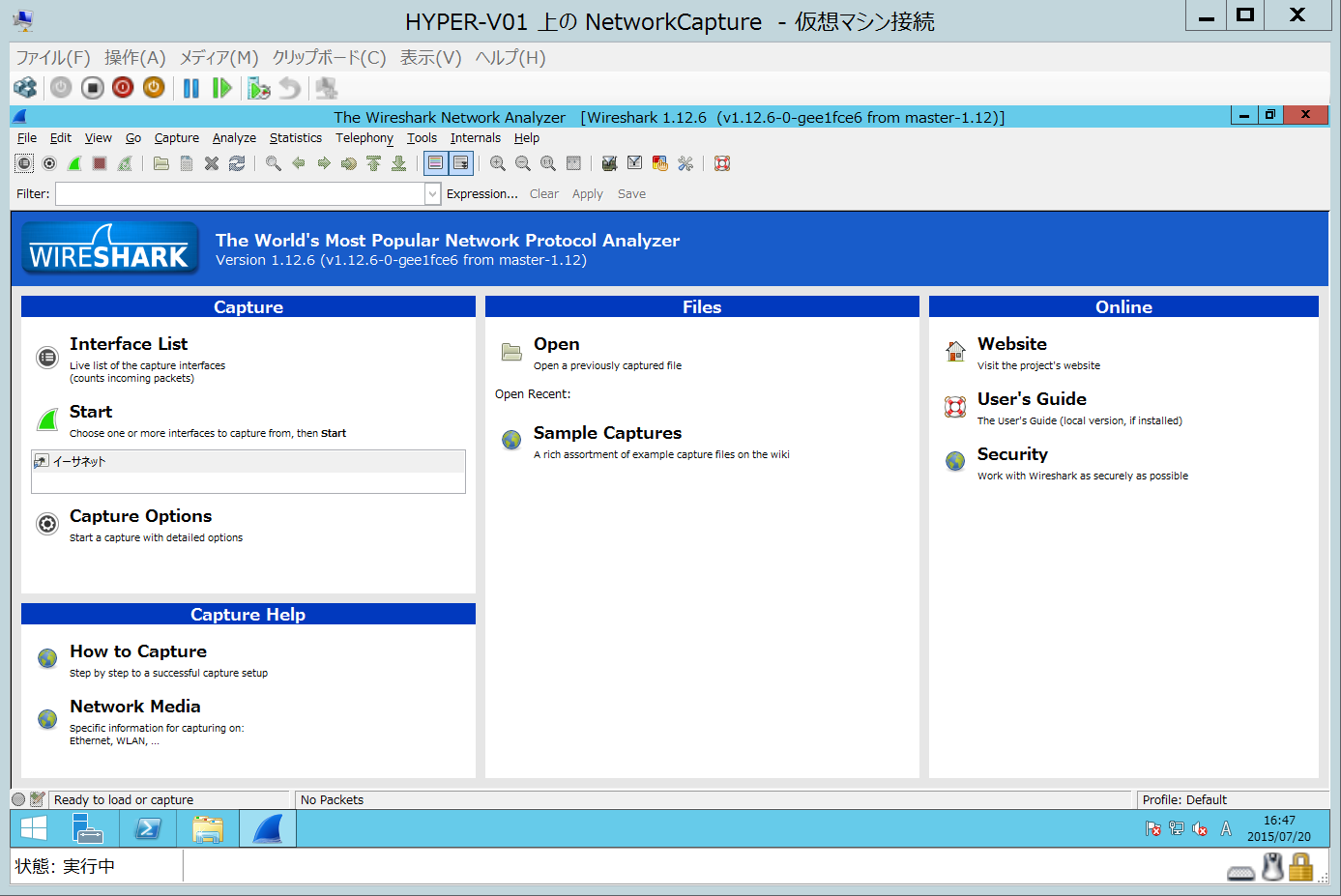Close the capture file with the X toolbar icon
The image size is (1341, 896).
pos(212,163)
